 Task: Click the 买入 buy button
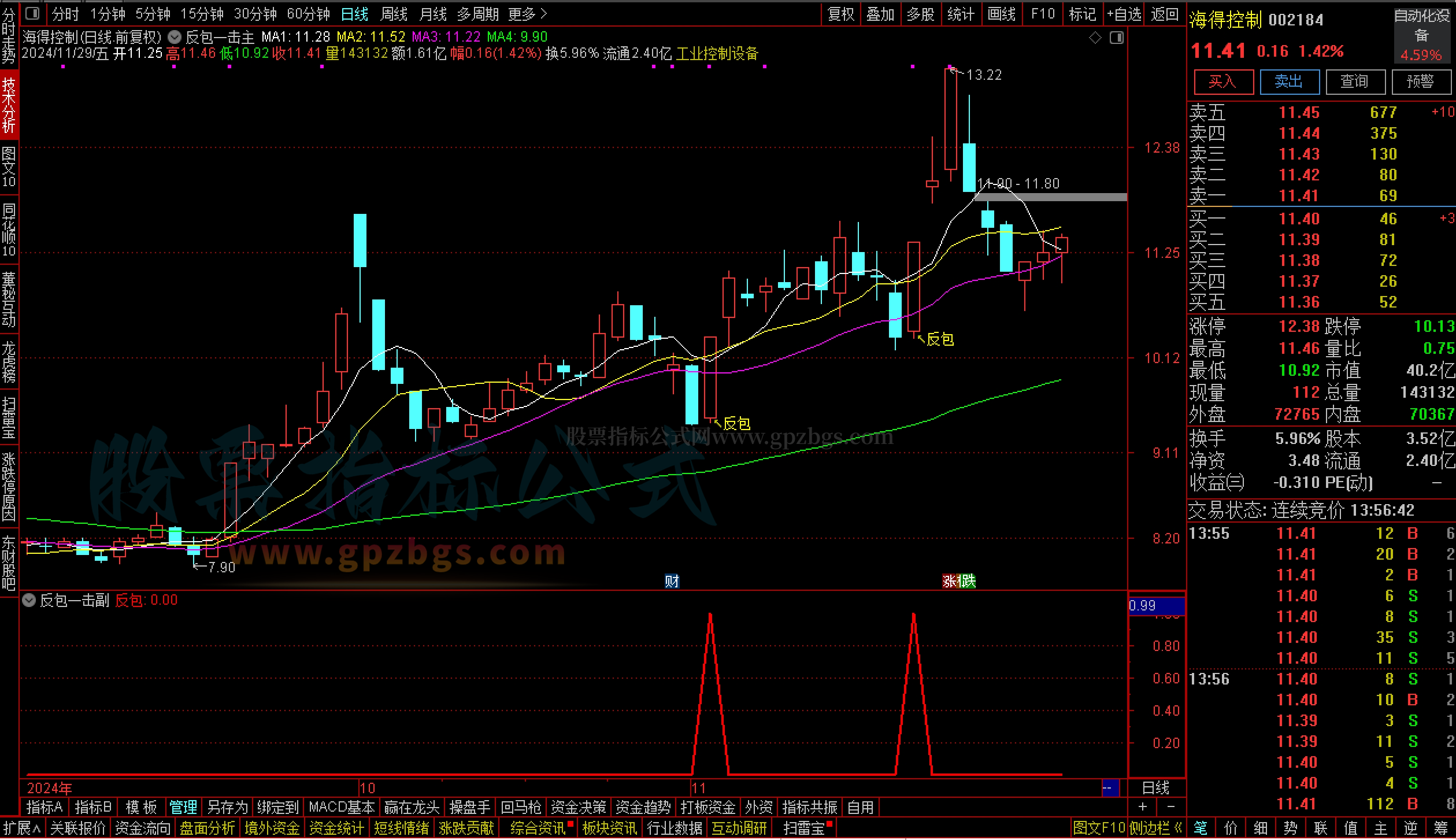point(1223,82)
